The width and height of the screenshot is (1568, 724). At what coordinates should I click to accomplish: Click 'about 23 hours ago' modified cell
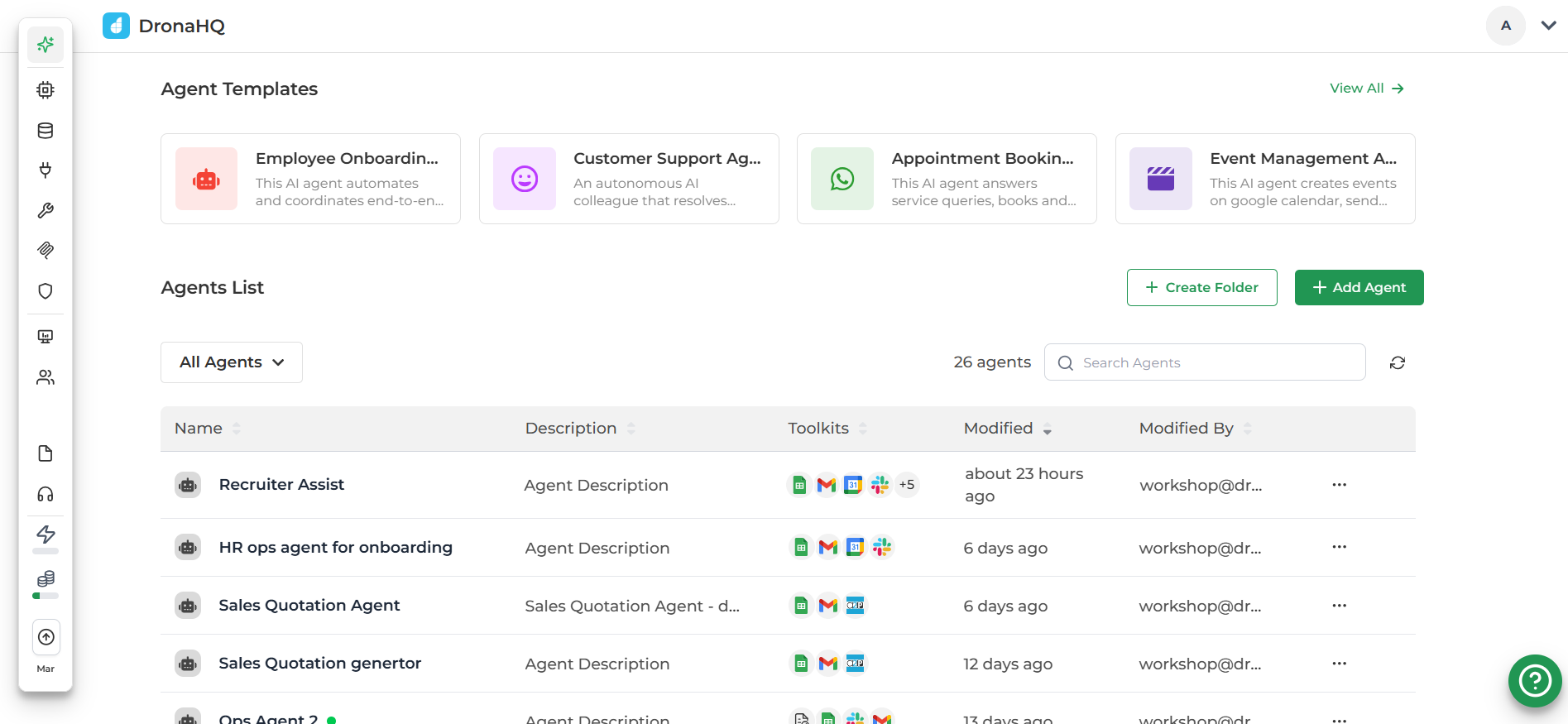(1024, 485)
